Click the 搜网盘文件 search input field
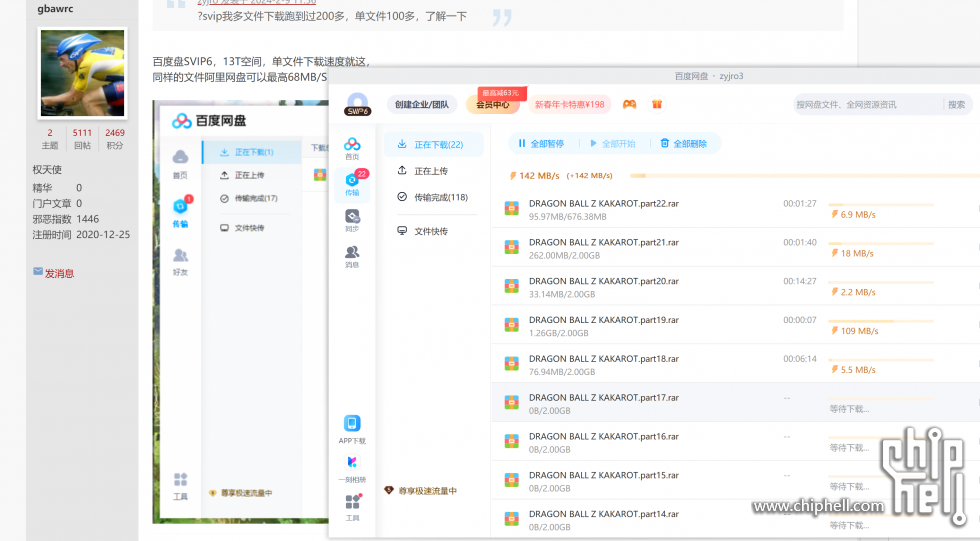Viewport: 980px width, 541px height. pyautogui.click(x=867, y=104)
